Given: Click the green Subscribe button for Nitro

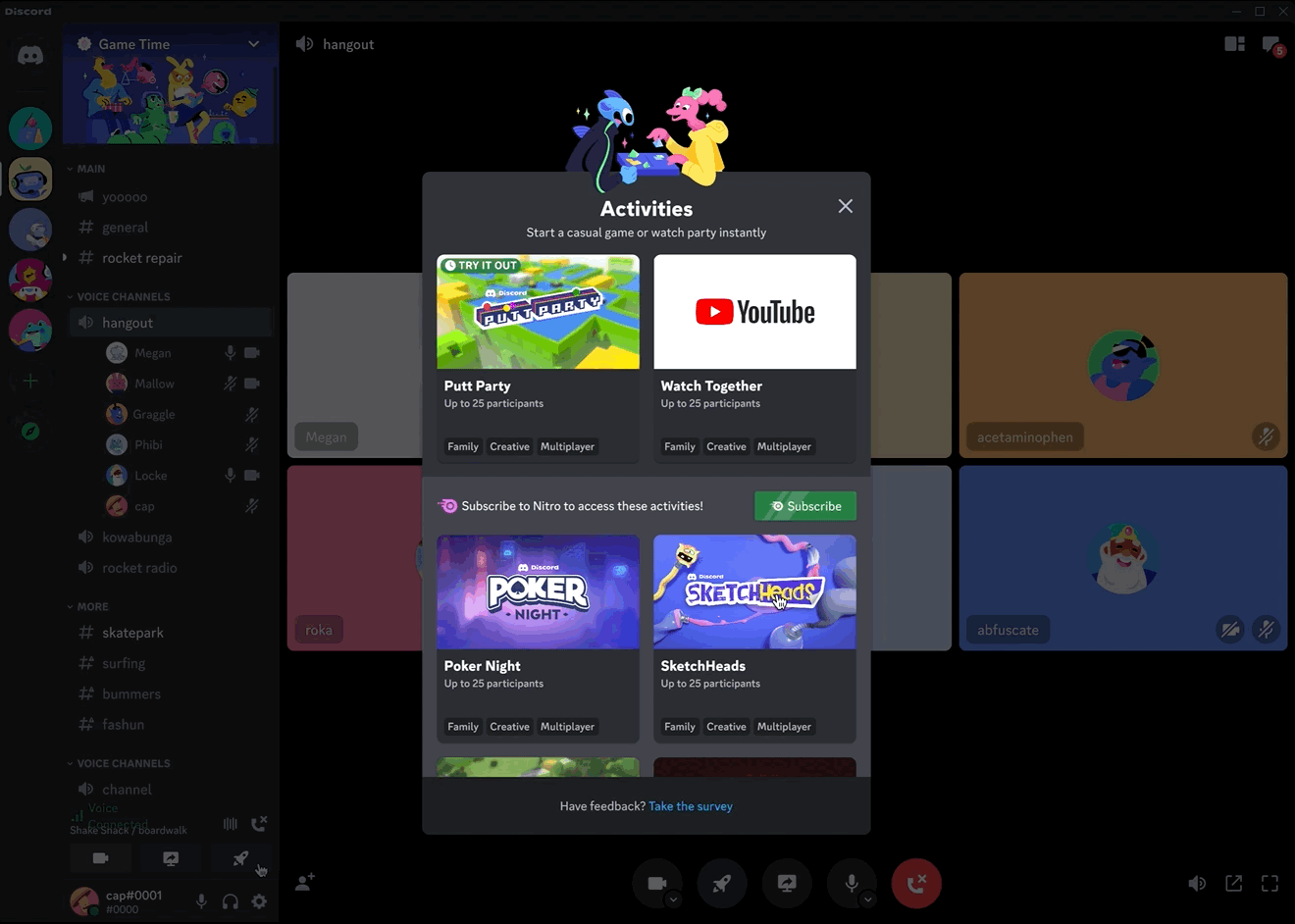Looking at the screenshot, I should point(804,505).
